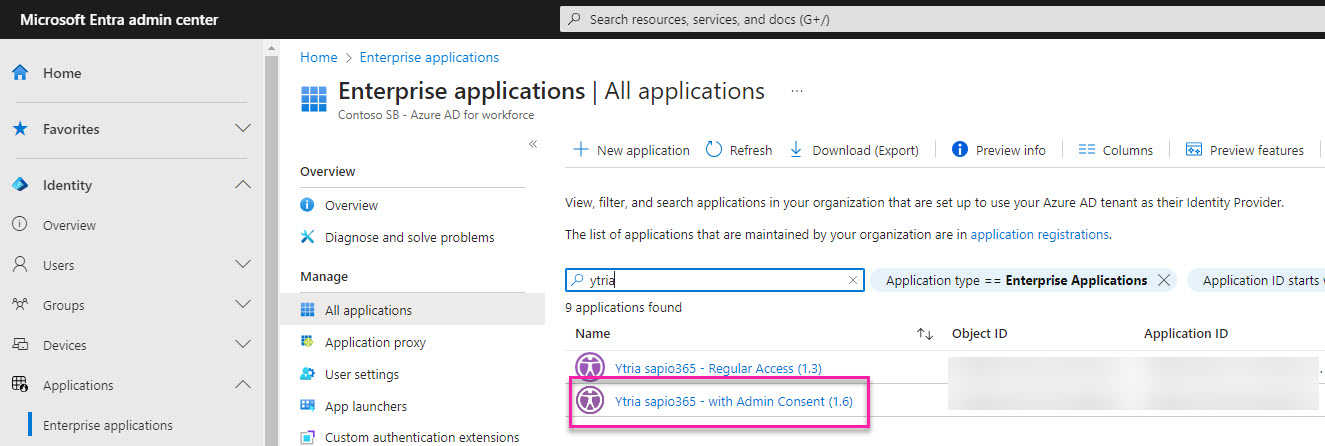This screenshot has width=1325, height=446.
Task: Click the Preview features icon
Action: point(1193,150)
